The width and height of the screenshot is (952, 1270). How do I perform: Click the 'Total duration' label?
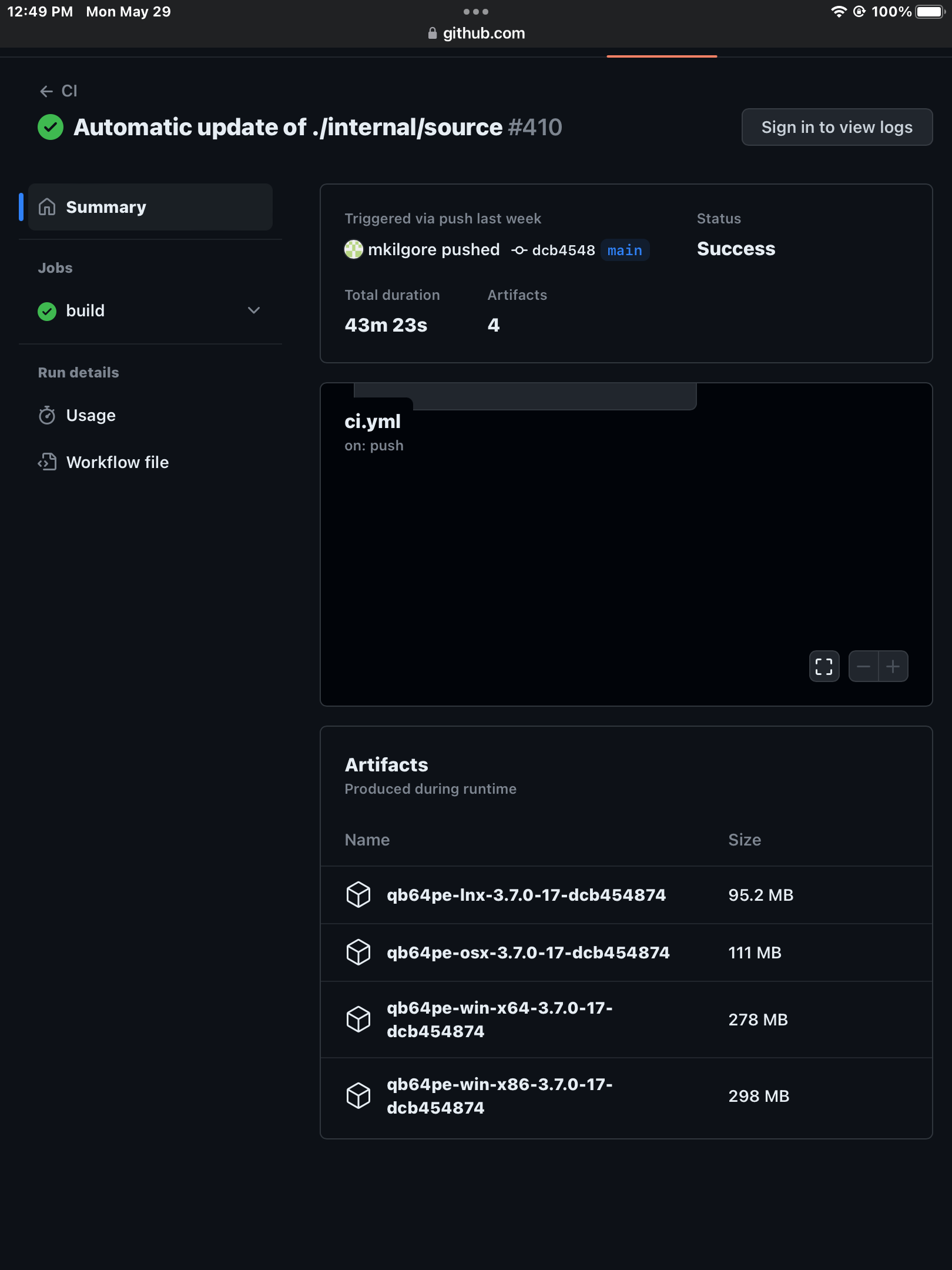coord(392,295)
